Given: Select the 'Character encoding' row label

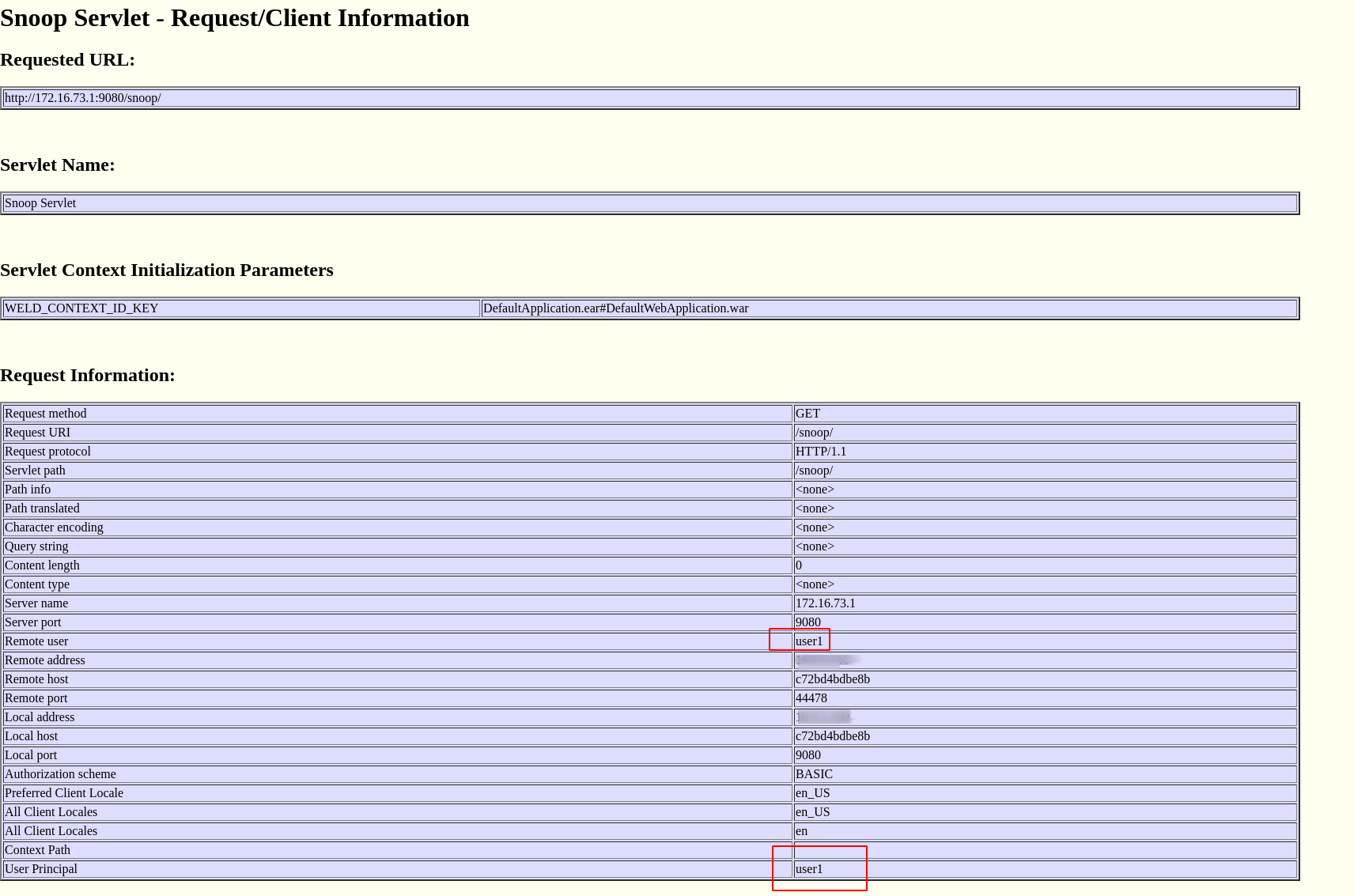Looking at the screenshot, I should (54, 527).
